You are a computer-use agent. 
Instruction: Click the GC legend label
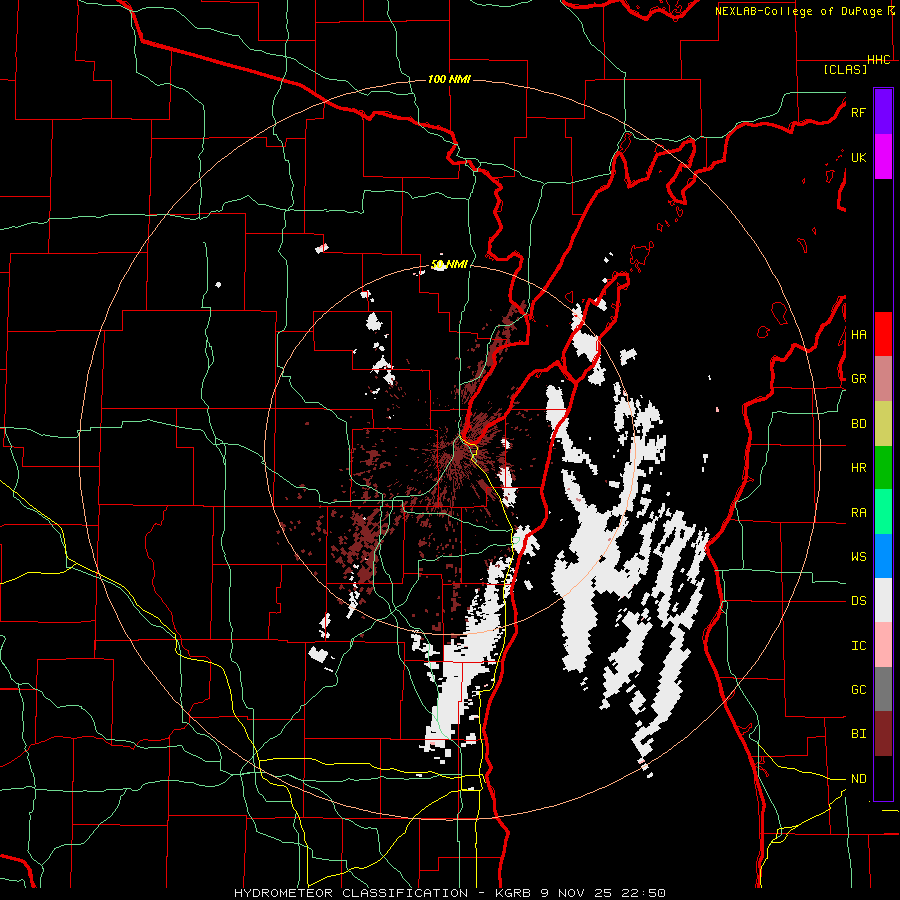(x=858, y=690)
